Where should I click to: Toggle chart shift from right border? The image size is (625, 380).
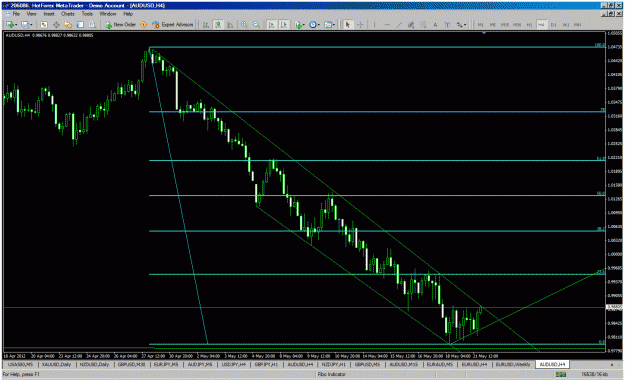[x=284, y=25]
